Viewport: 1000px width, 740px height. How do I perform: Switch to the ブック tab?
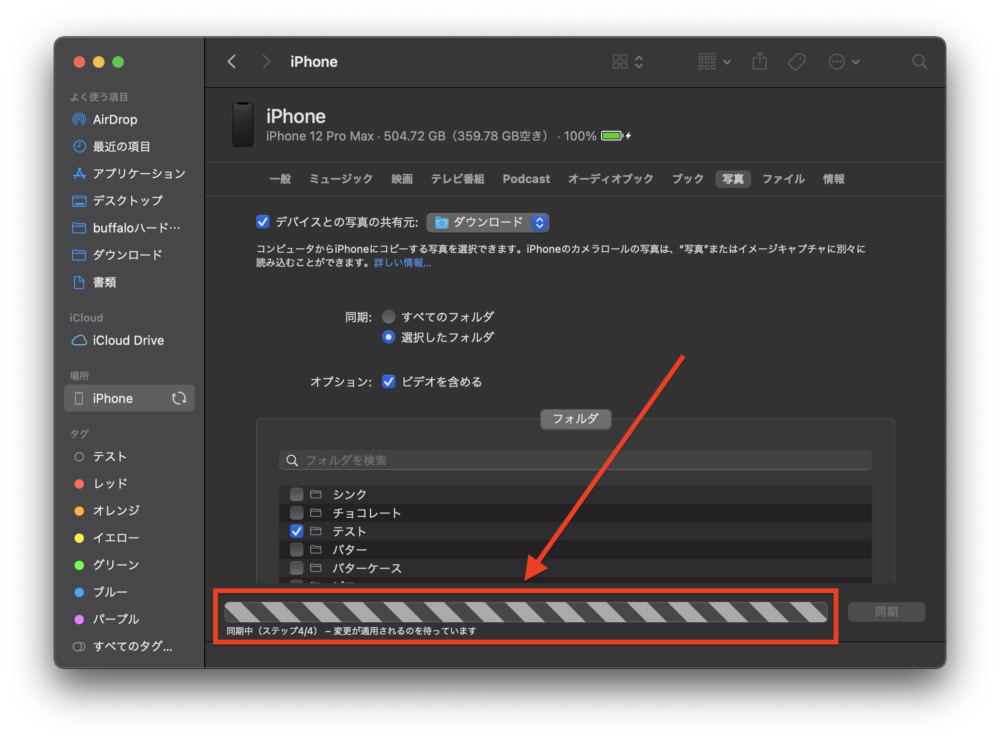[688, 179]
